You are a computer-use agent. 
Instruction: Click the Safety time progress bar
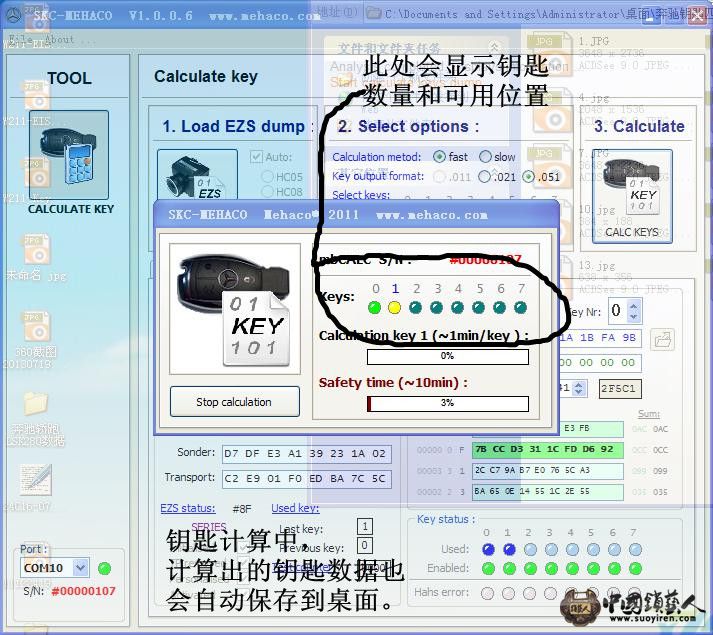(448, 403)
